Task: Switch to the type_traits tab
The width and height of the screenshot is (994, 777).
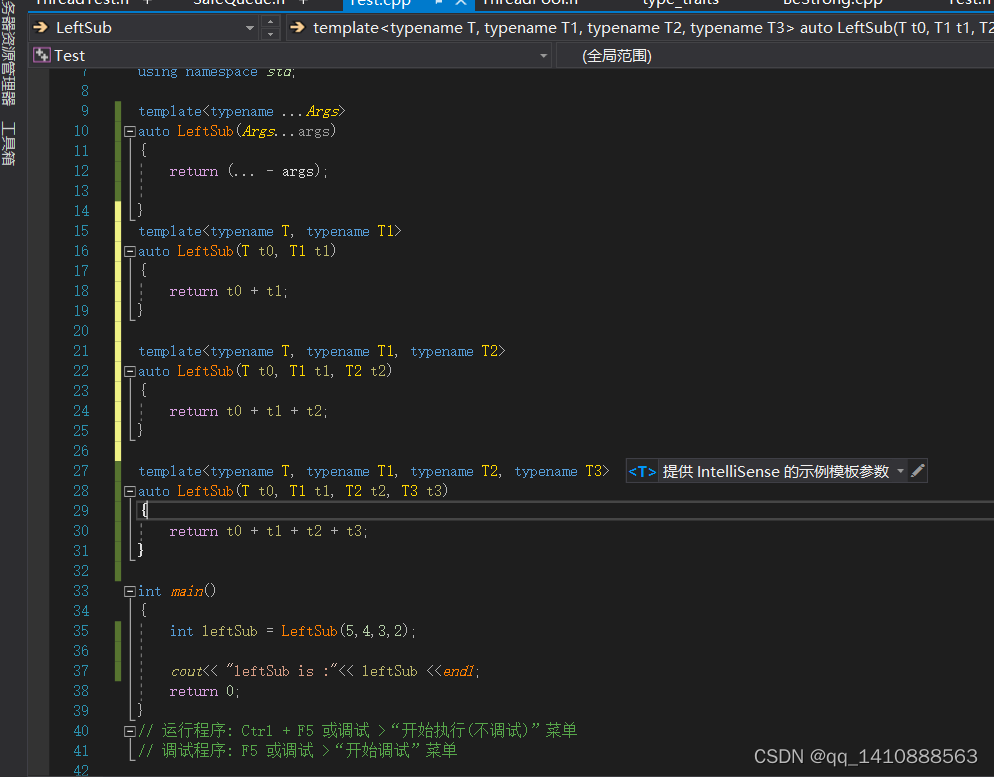Action: pos(680,3)
